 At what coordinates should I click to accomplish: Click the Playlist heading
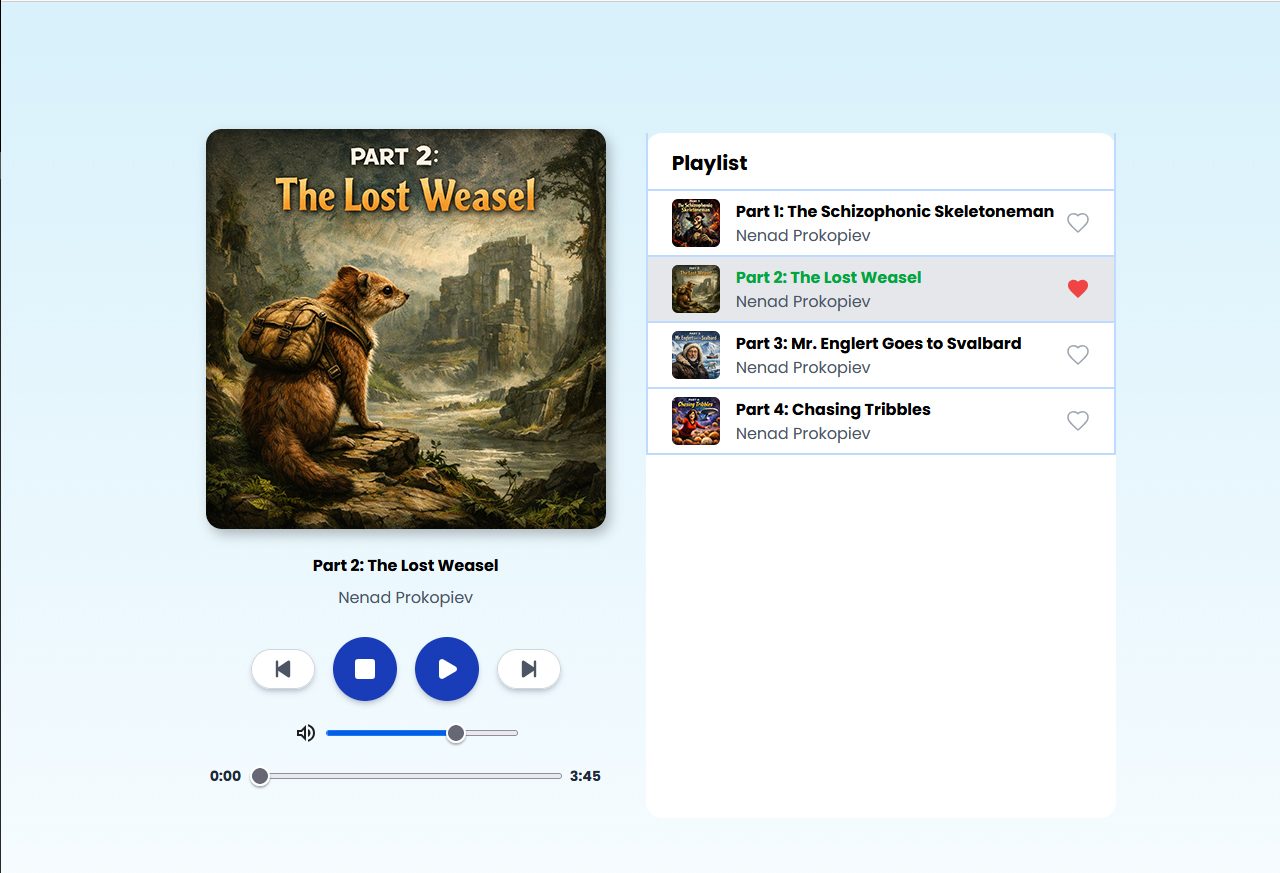click(710, 162)
